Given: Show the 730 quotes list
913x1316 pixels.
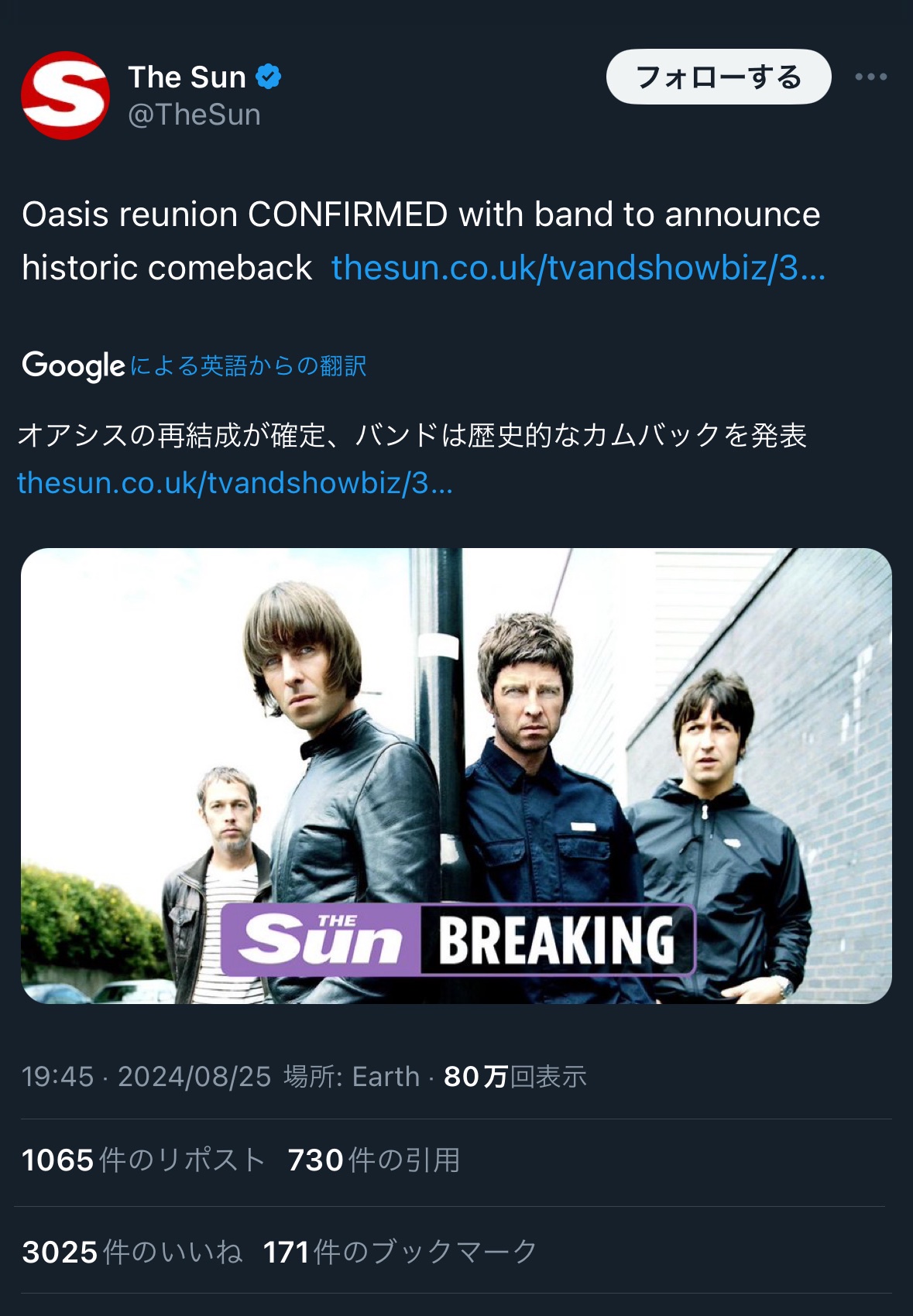Looking at the screenshot, I should tap(374, 1160).
